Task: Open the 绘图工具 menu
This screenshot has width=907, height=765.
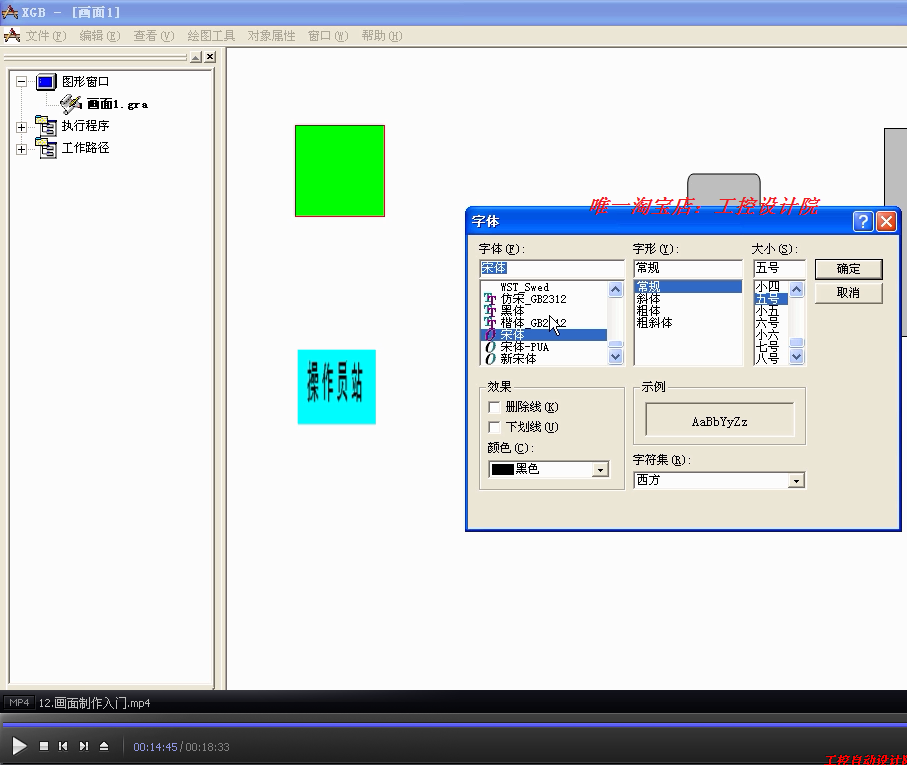Action: tap(211, 36)
